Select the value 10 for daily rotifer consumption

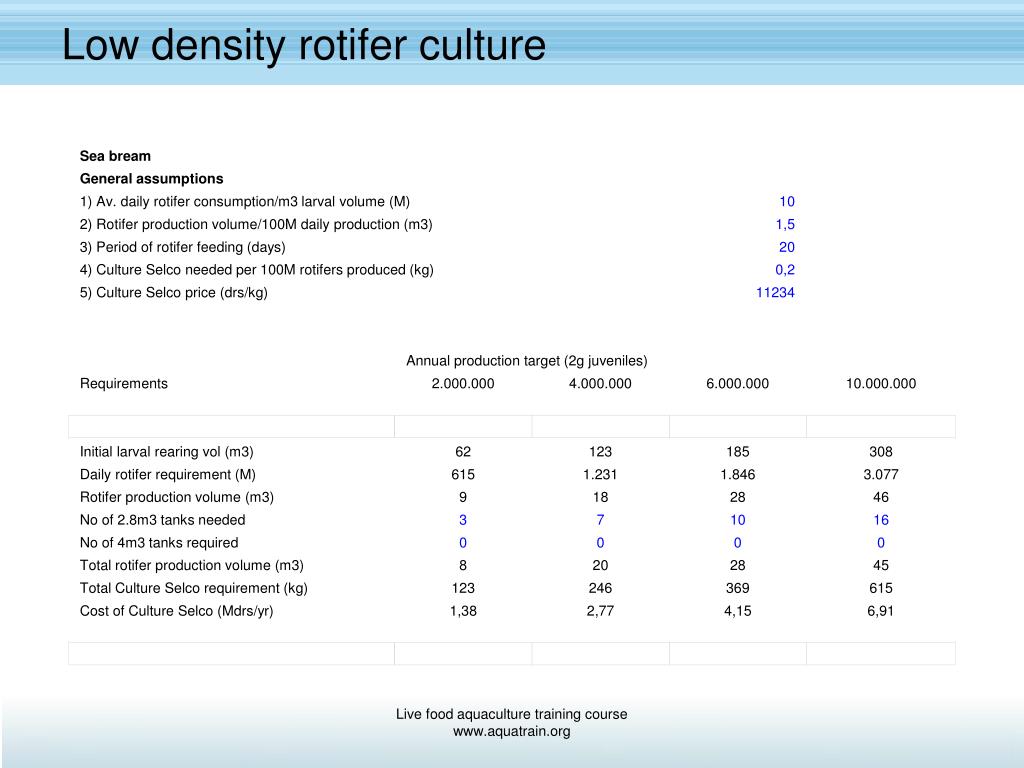point(787,202)
